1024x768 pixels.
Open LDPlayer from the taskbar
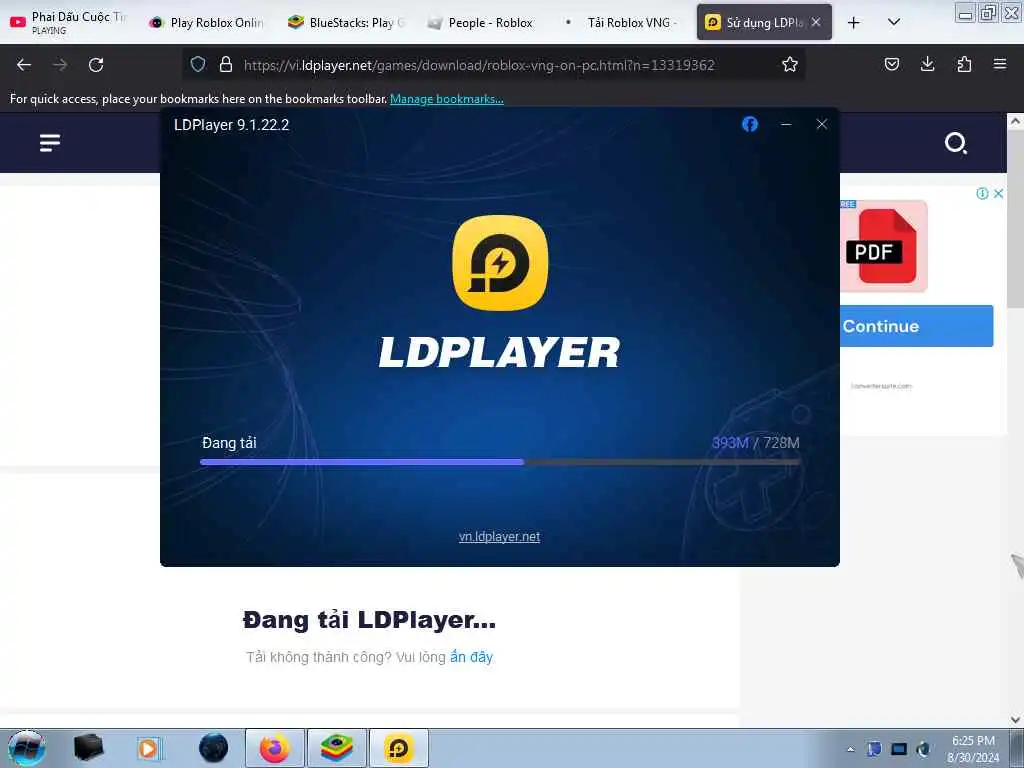tap(399, 748)
